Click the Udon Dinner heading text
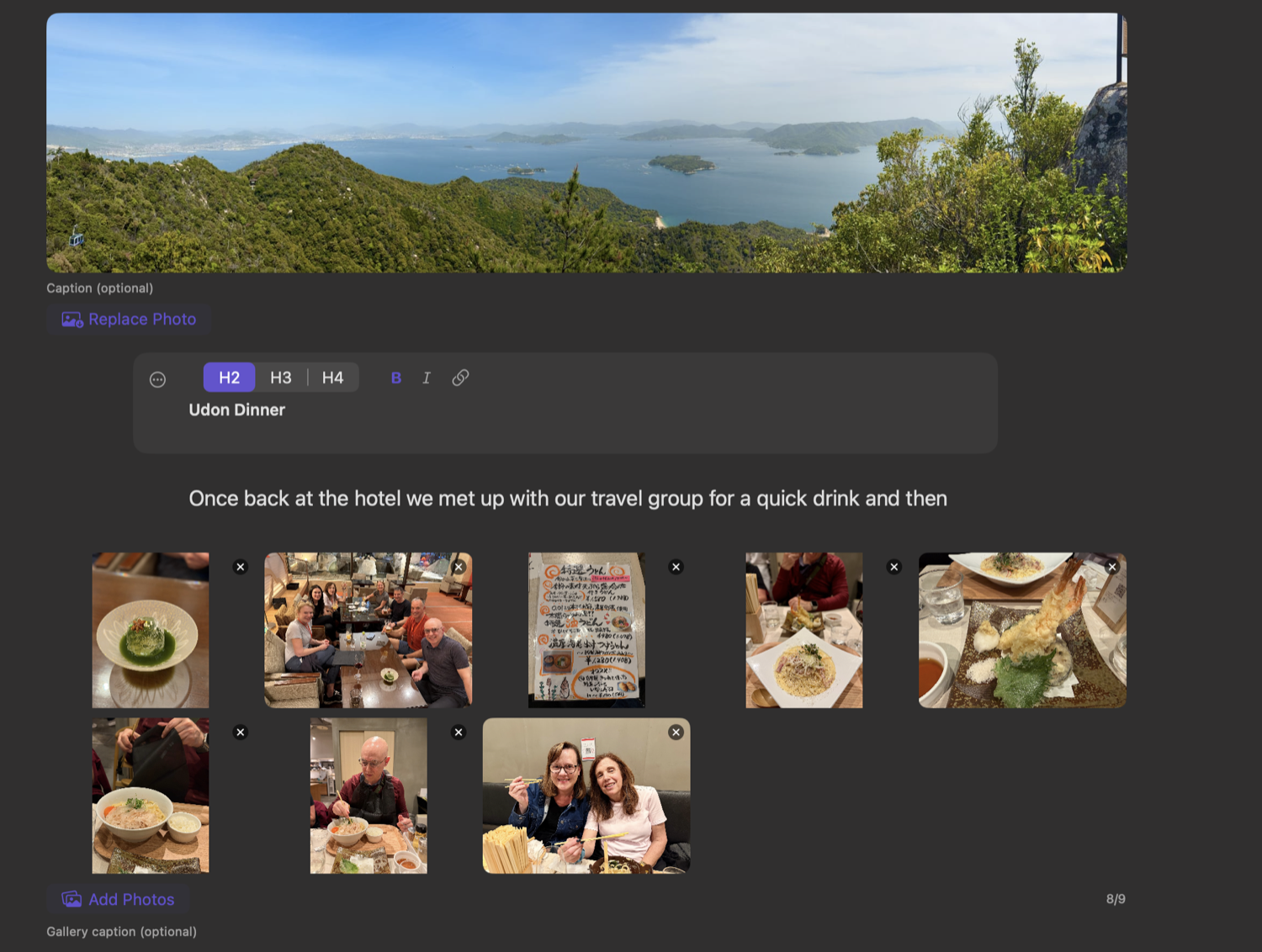Viewport: 1262px width, 952px height. (x=237, y=410)
